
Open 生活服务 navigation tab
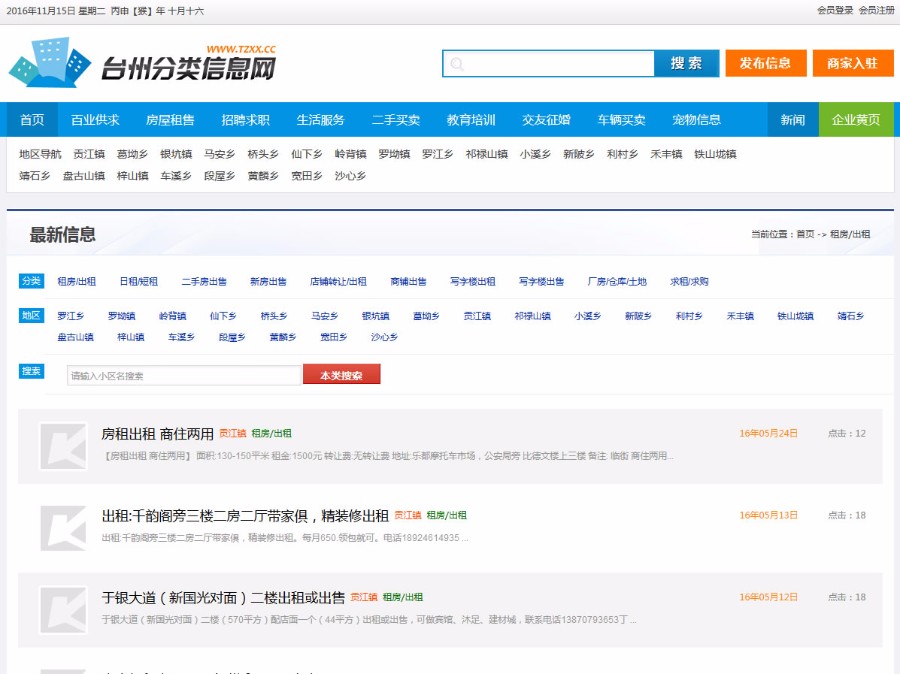click(321, 119)
